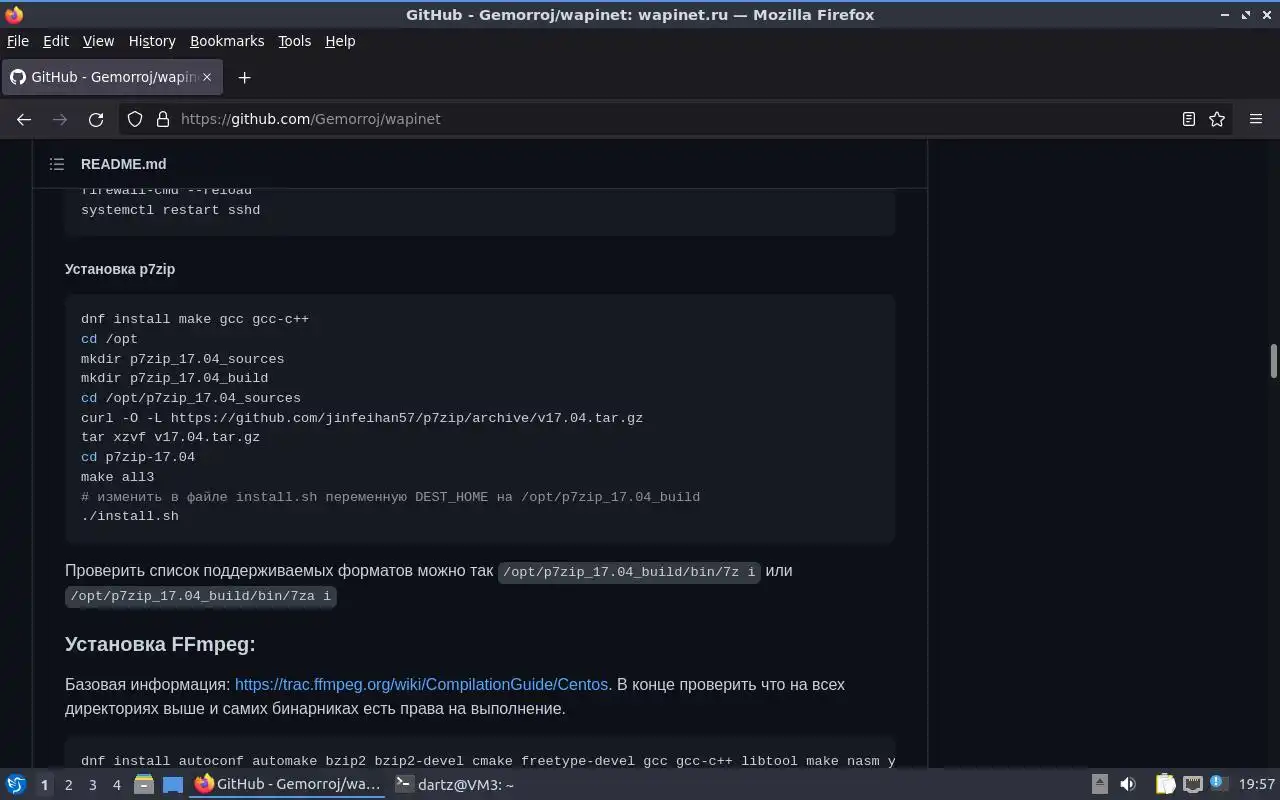The width and height of the screenshot is (1280, 800).
Task: Open the trac.ffmpeg.org CompilationGuide link
Action: pos(421,685)
